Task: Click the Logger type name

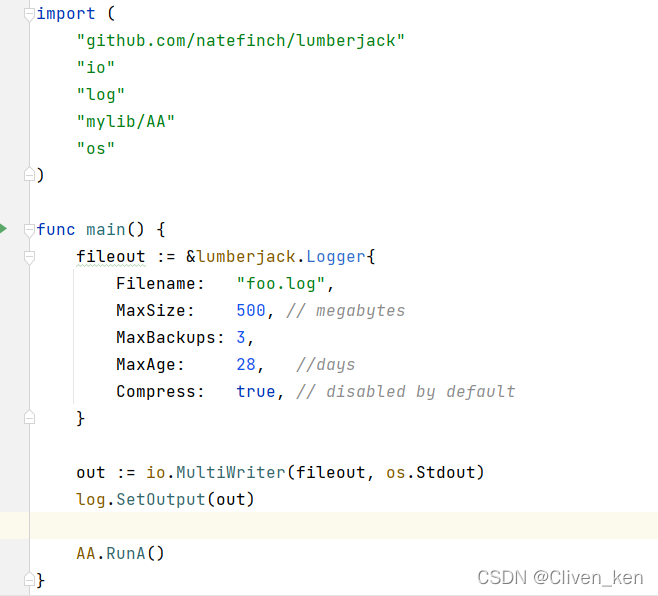Action: [x=336, y=257]
